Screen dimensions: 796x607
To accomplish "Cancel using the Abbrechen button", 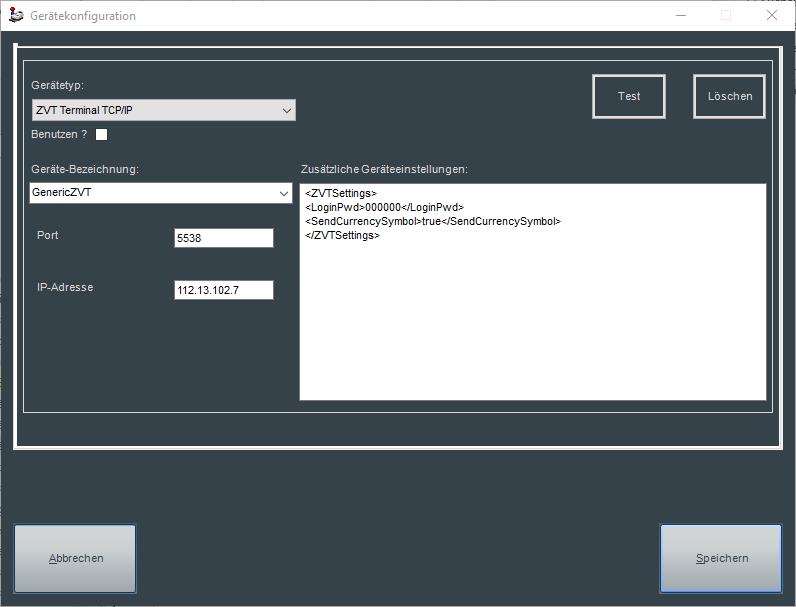I will click(75, 559).
